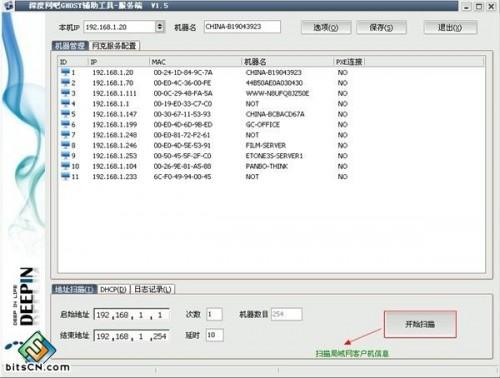Screen dimensions: 500x378
Task: Click computer icon of row 3
Action: point(65,93)
